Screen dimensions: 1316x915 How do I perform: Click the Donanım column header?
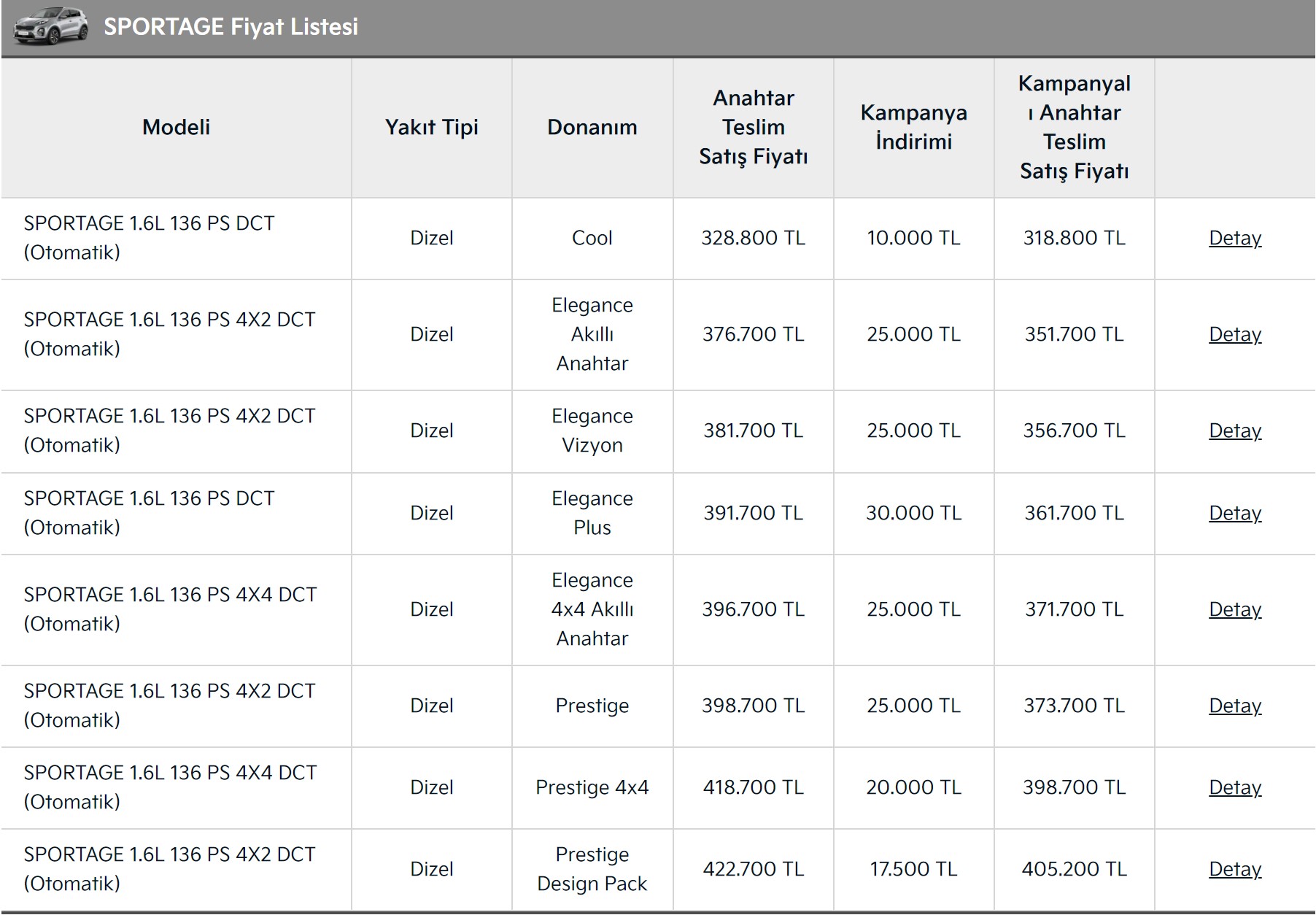point(592,127)
